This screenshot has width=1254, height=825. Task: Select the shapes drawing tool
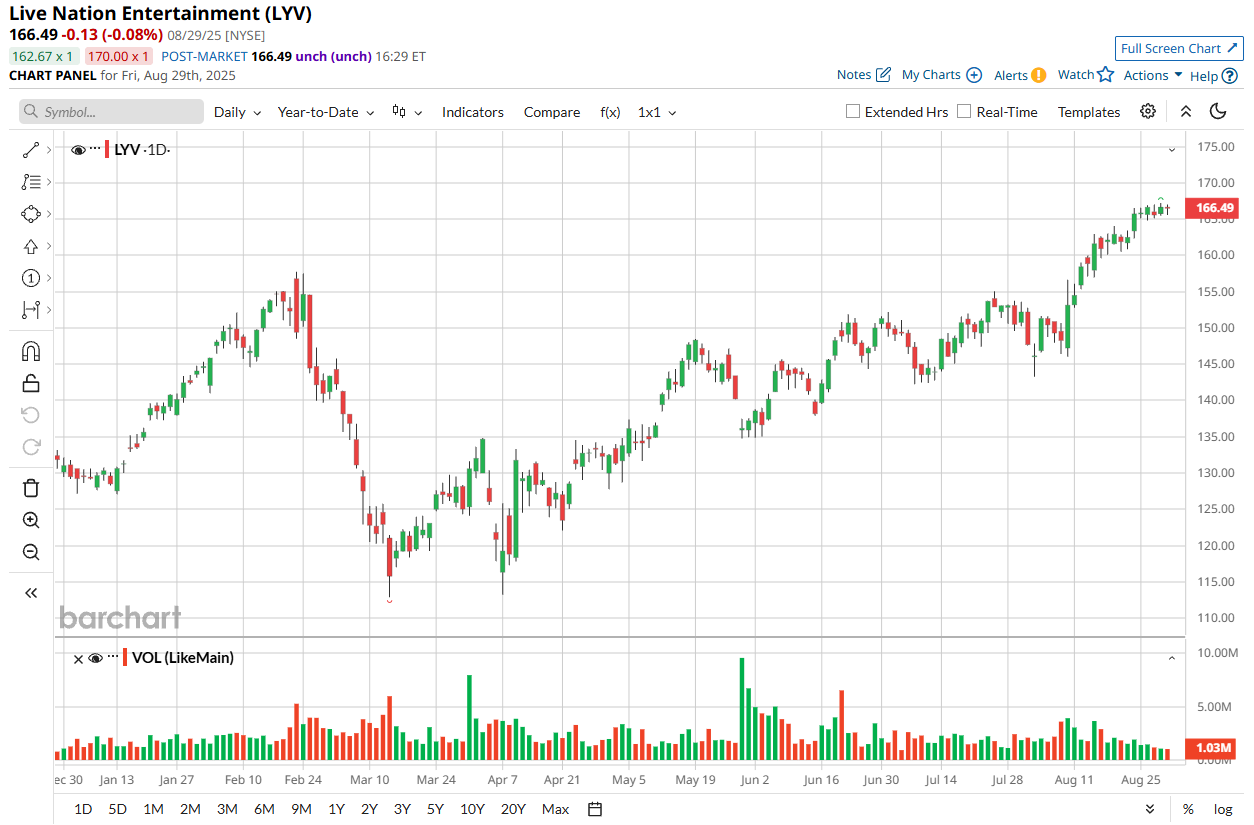pos(30,214)
